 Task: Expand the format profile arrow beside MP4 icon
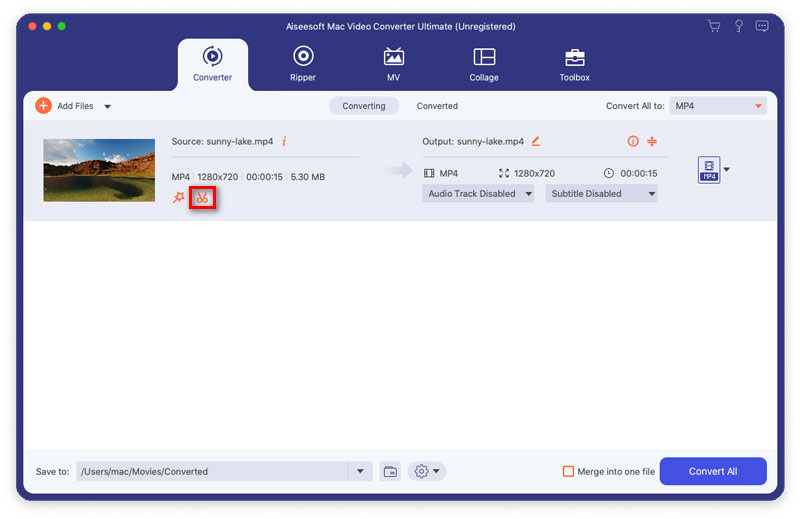click(727, 169)
